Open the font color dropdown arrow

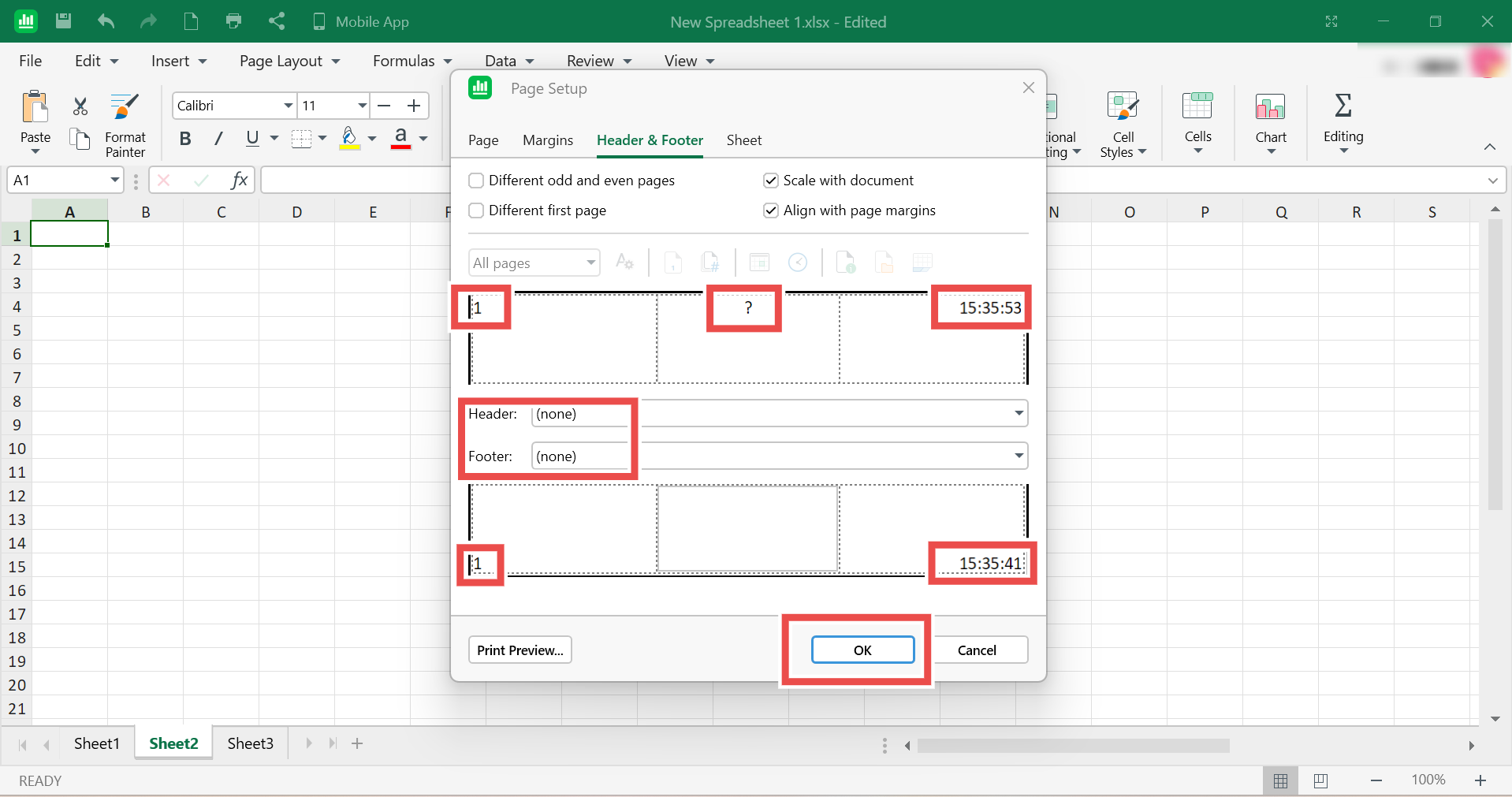click(x=423, y=139)
